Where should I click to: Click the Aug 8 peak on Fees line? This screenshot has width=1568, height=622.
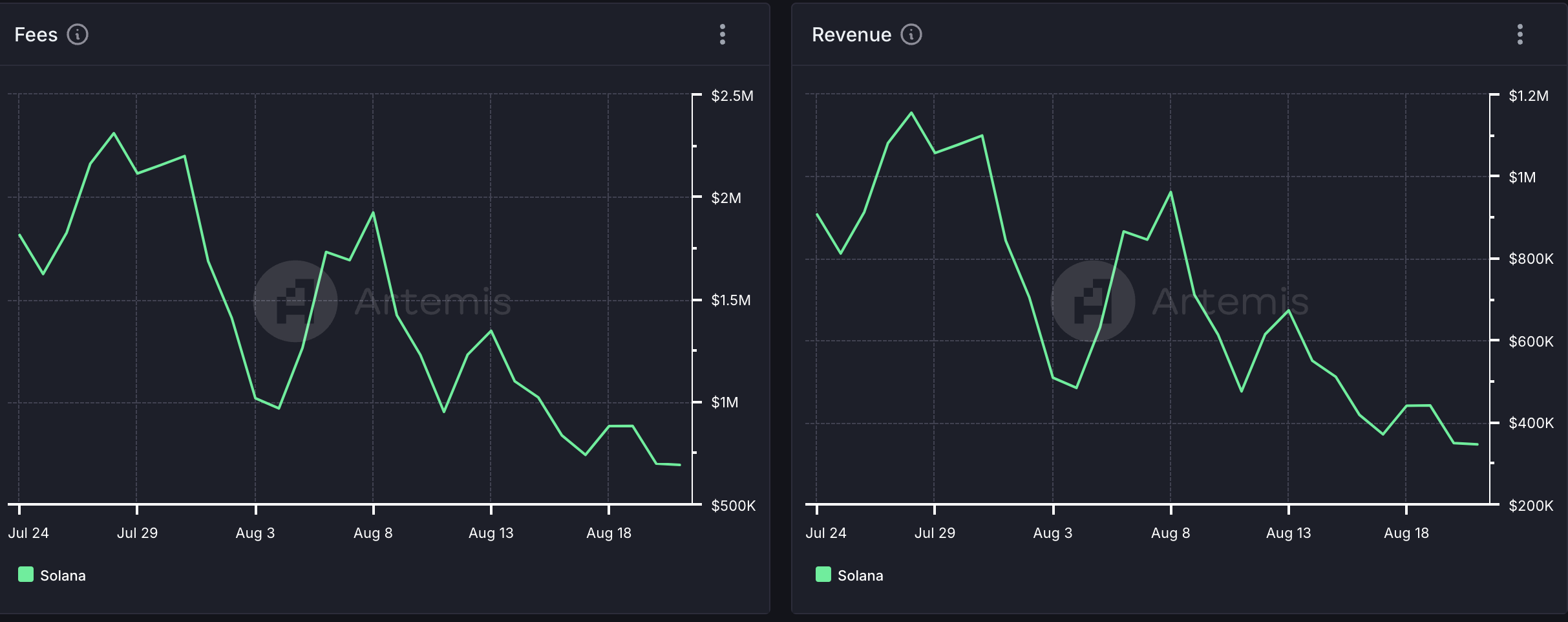(x=373, y=213)
